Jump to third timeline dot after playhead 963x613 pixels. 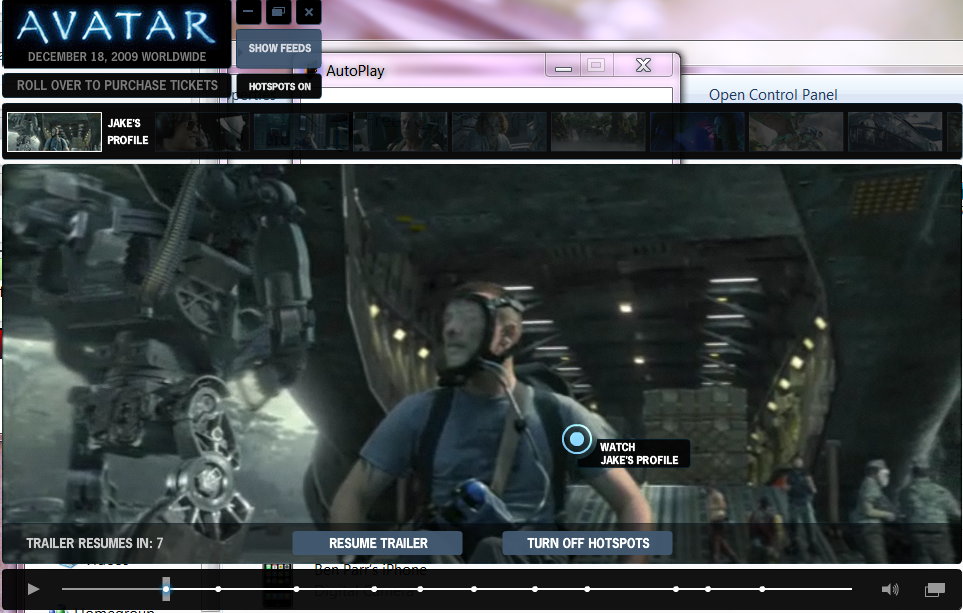coord(374,589)
